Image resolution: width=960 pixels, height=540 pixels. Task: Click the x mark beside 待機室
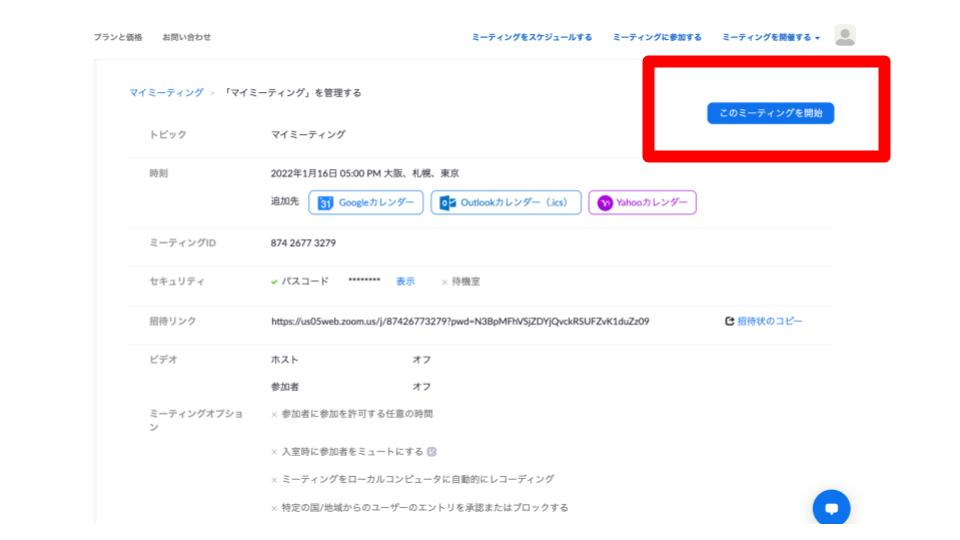pos(444,282)
